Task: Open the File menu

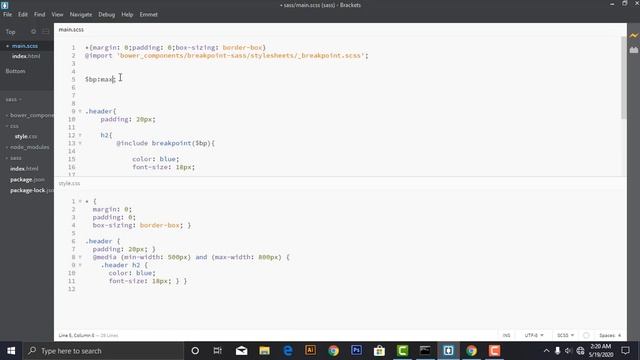Action: point(8,14)
